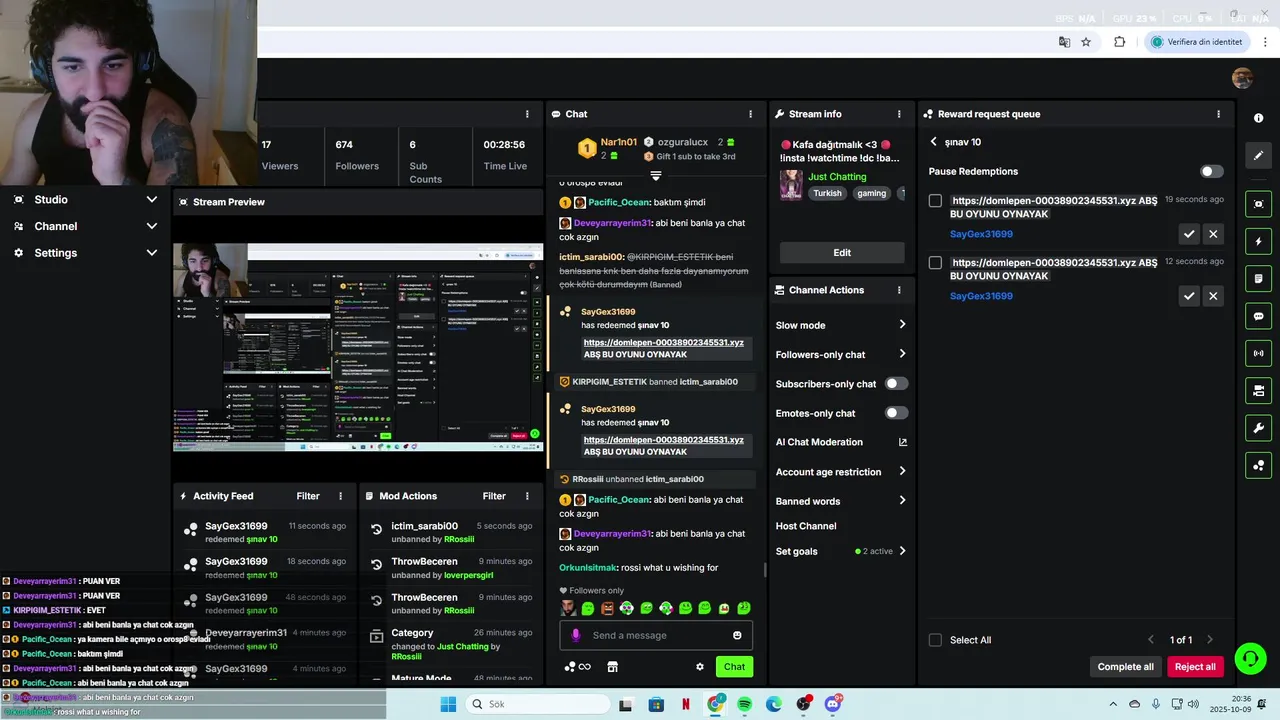Check the 12 seconds ago redemption checkbox

[x=935, y=263]
